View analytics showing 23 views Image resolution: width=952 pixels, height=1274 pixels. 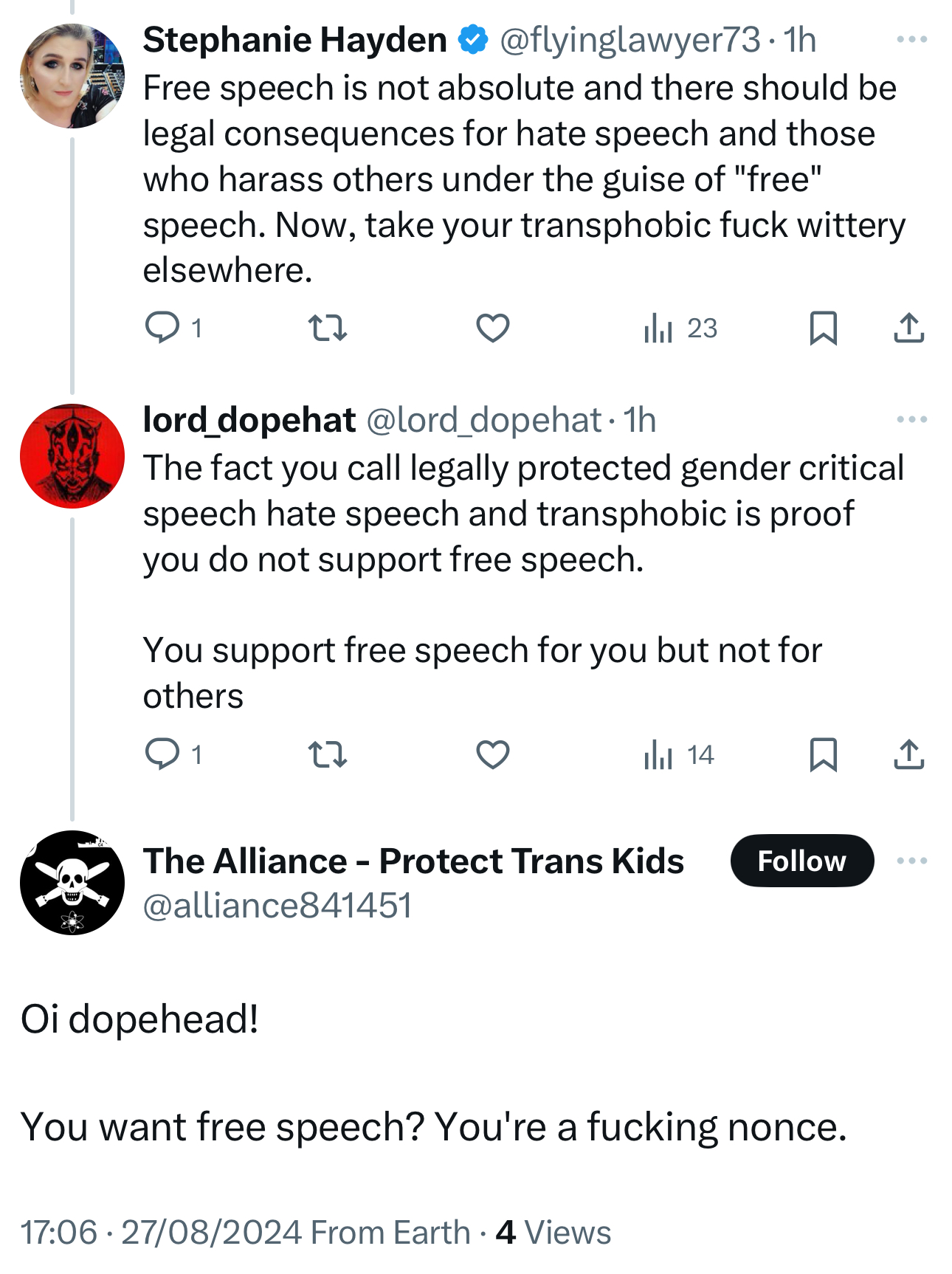[x=680, y=328]
